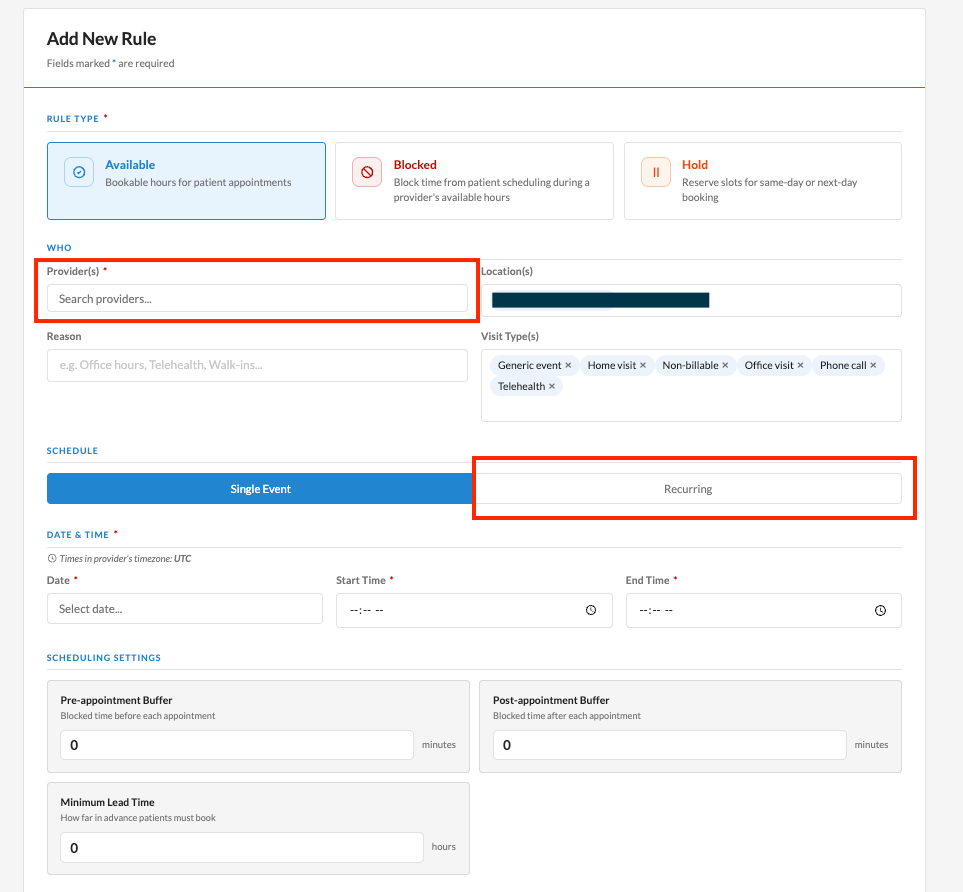Focus the Minimum Lead Time hours field

242,848
